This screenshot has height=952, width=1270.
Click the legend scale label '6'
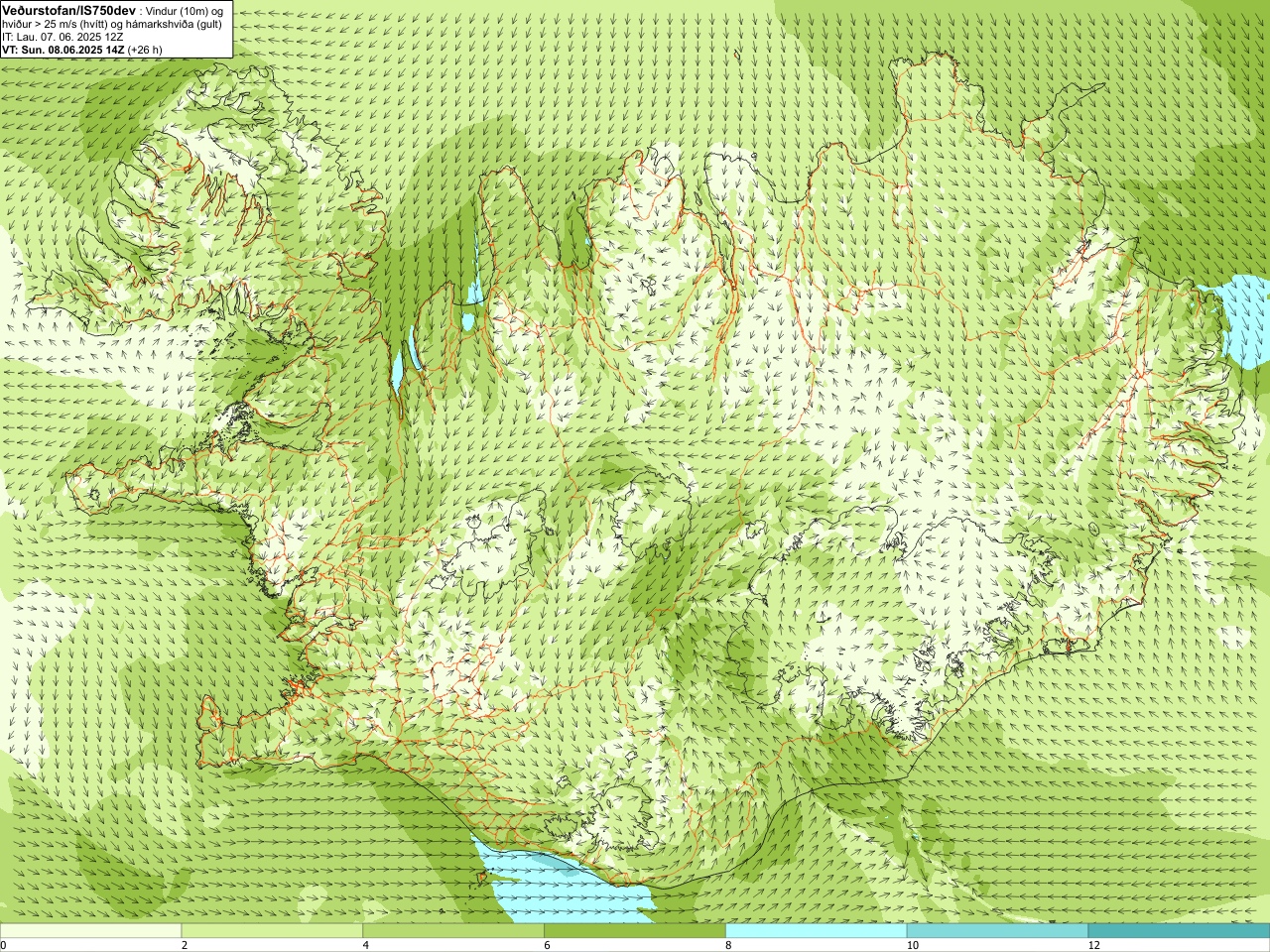click(547, 945)
